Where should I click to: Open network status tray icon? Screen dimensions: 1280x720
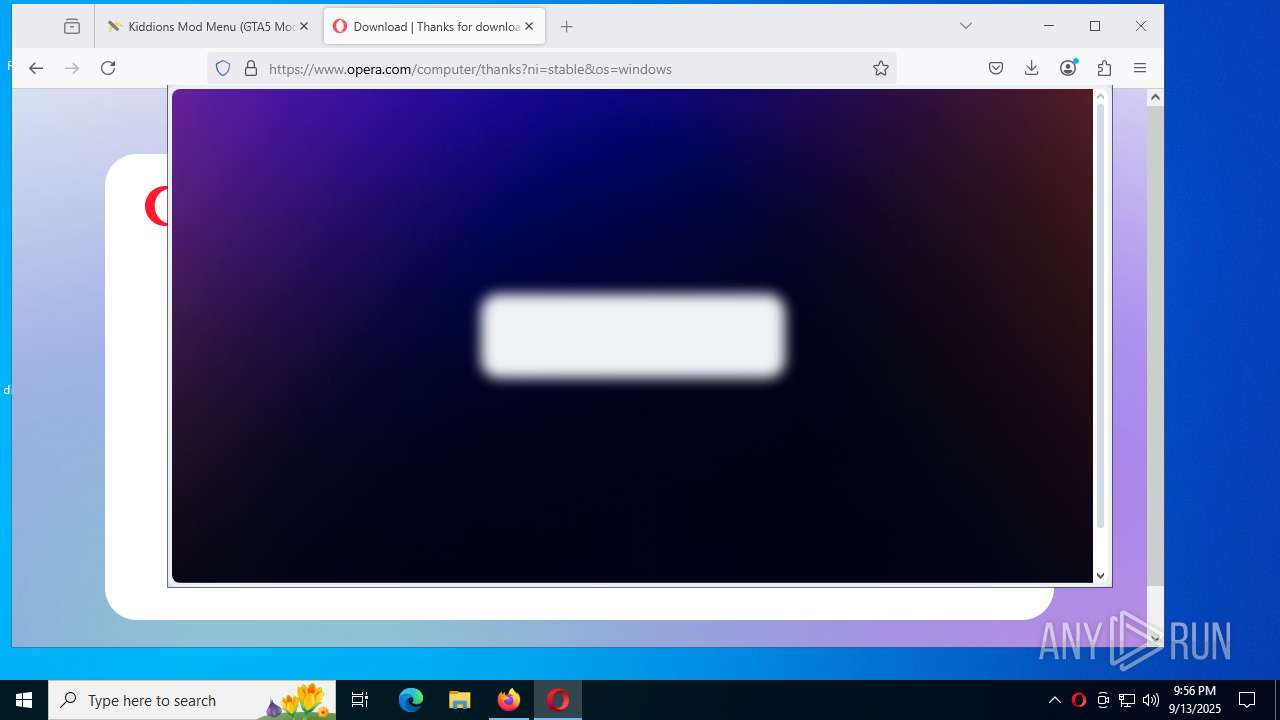[1127, 700]
